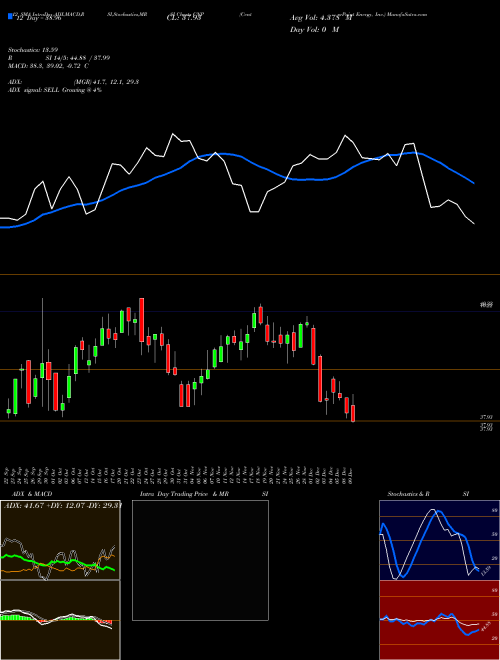
Task: Click the 'ADX signal: SELL' text
Action: [x=35, y=90]
